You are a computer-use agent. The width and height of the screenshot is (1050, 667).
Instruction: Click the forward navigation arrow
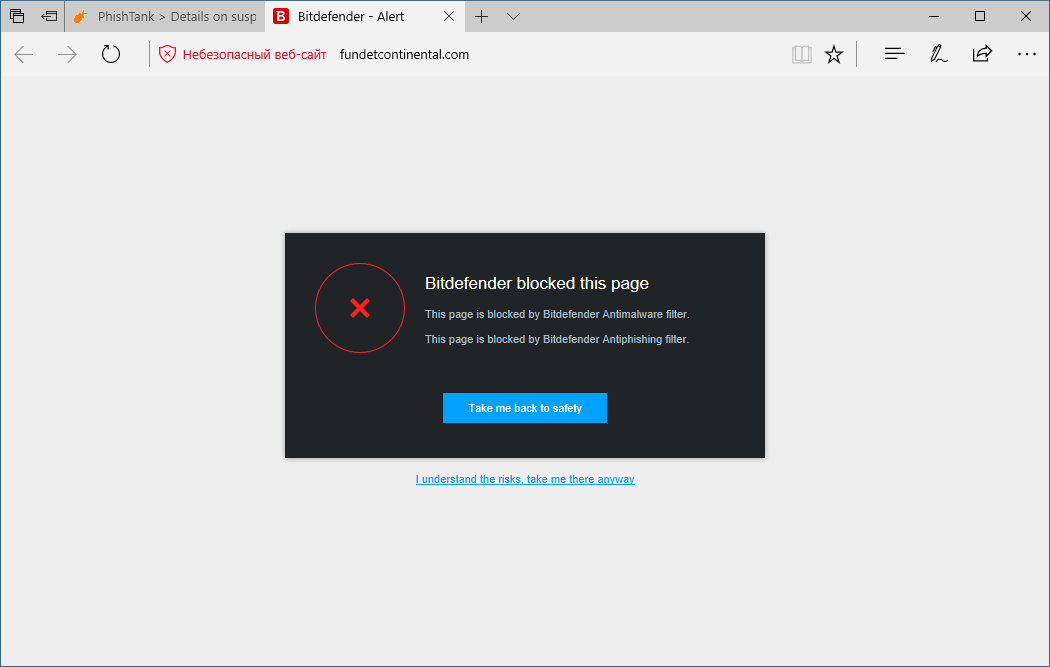tap(66, 54)
